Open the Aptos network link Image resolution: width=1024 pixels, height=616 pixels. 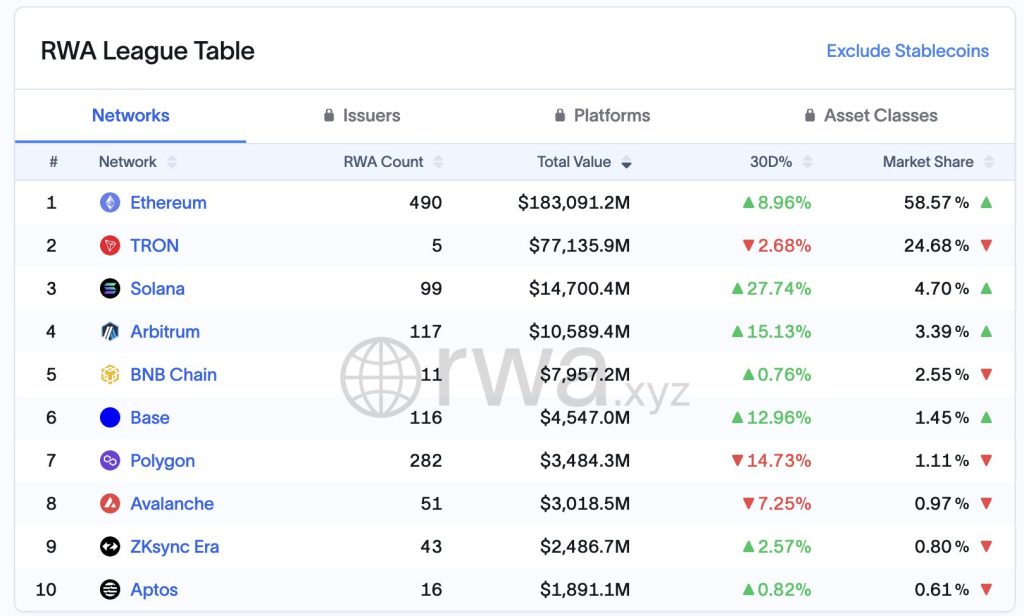coord(154,590)
